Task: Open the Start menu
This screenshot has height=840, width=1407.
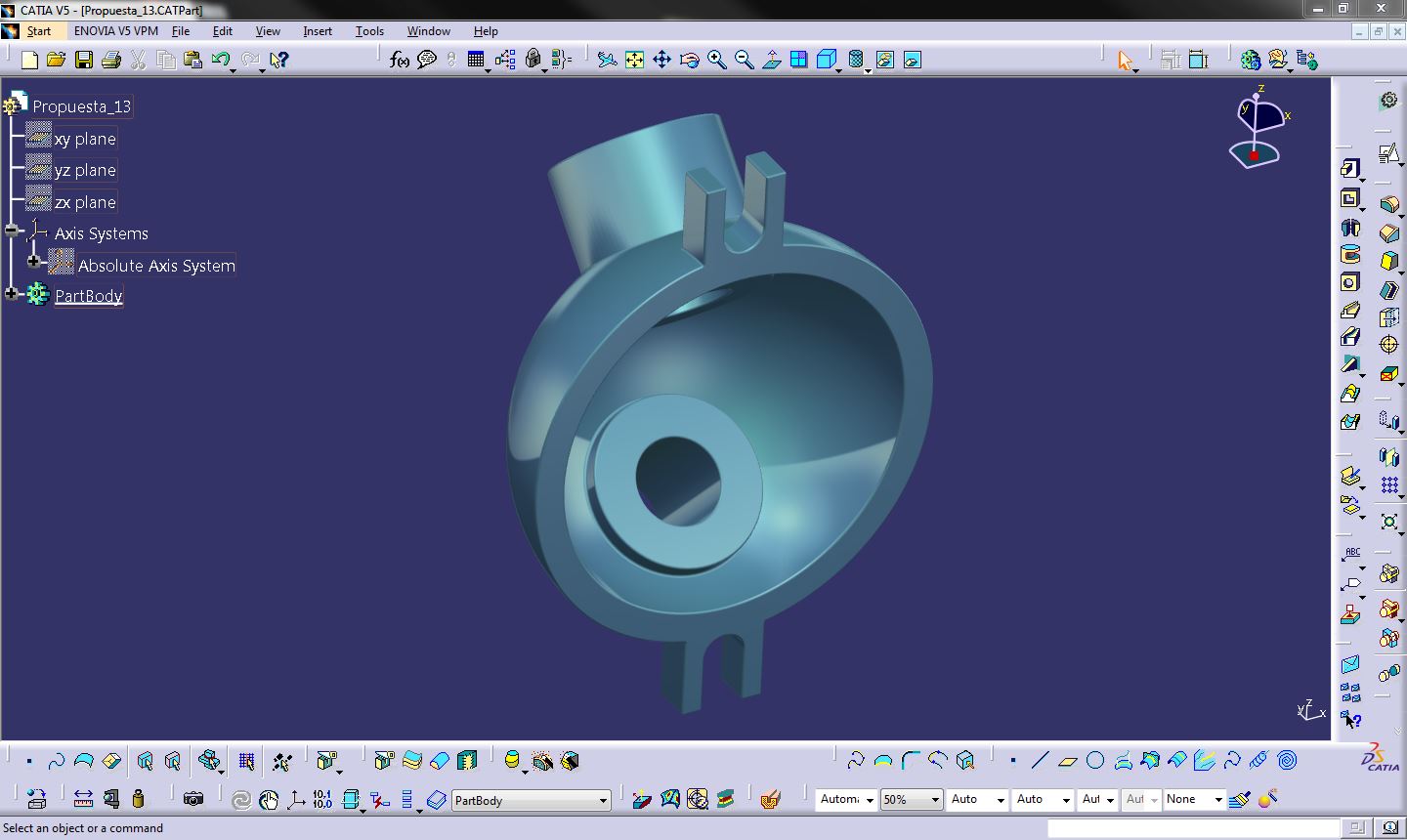Action: (x=38, y=31)
